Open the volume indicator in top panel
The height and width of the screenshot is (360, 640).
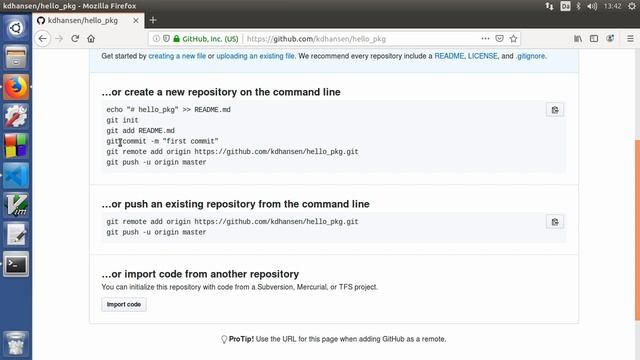coord(592,6)
